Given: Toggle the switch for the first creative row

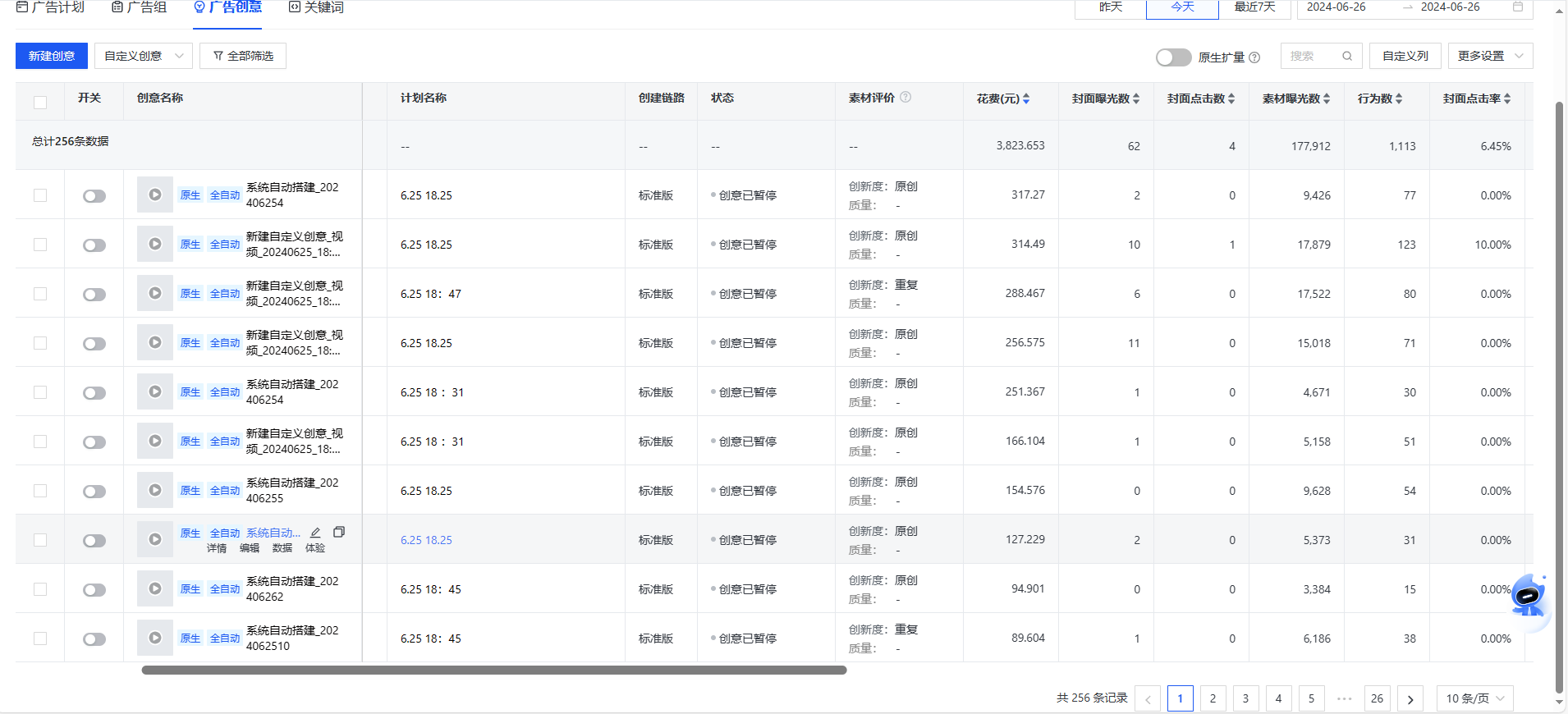Looking at the screenshot, I should pos(94,196).
